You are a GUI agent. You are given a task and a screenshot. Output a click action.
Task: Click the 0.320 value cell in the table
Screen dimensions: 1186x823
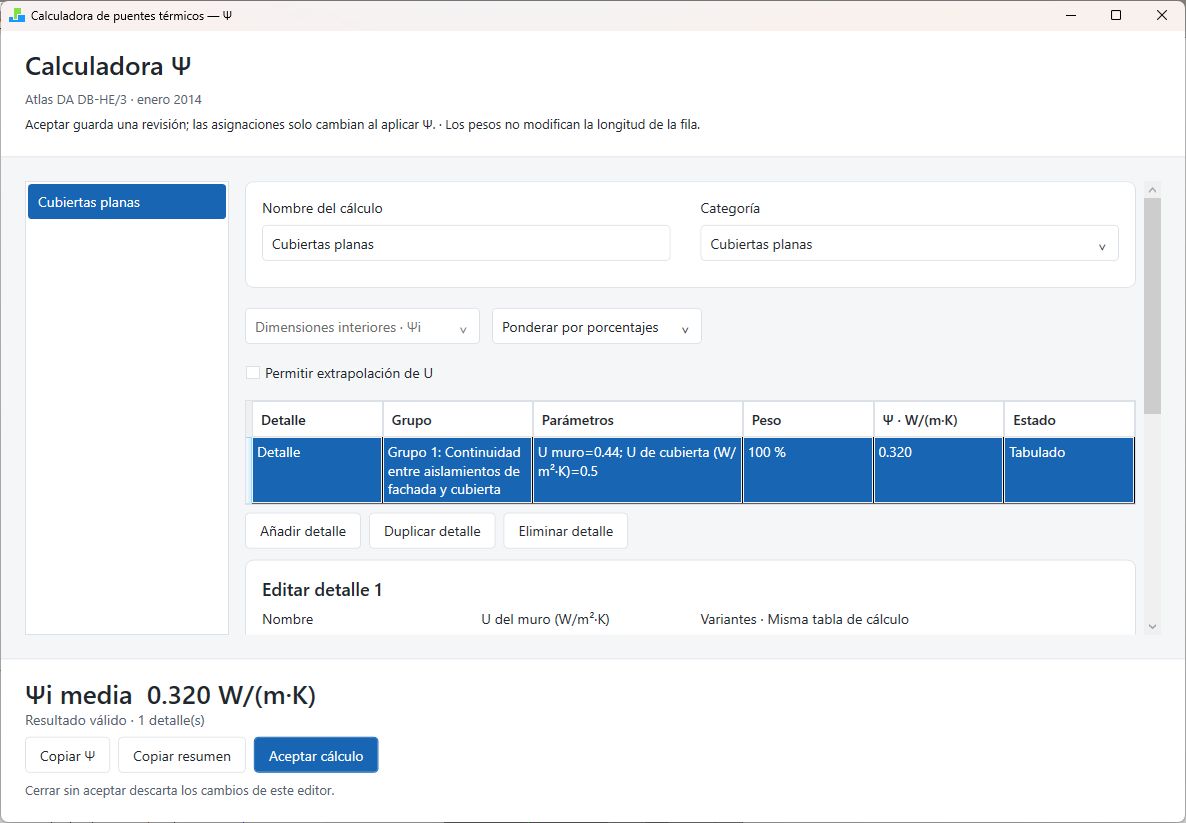click(x=939, y=471)
